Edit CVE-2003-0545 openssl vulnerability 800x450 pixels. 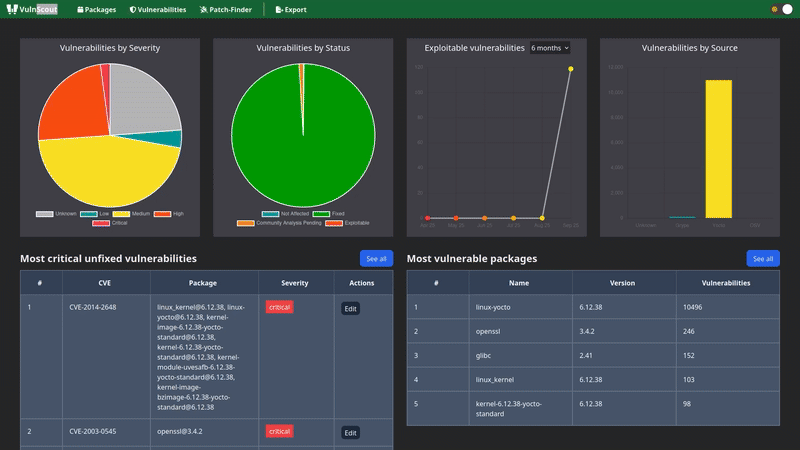tap(350, 432)
